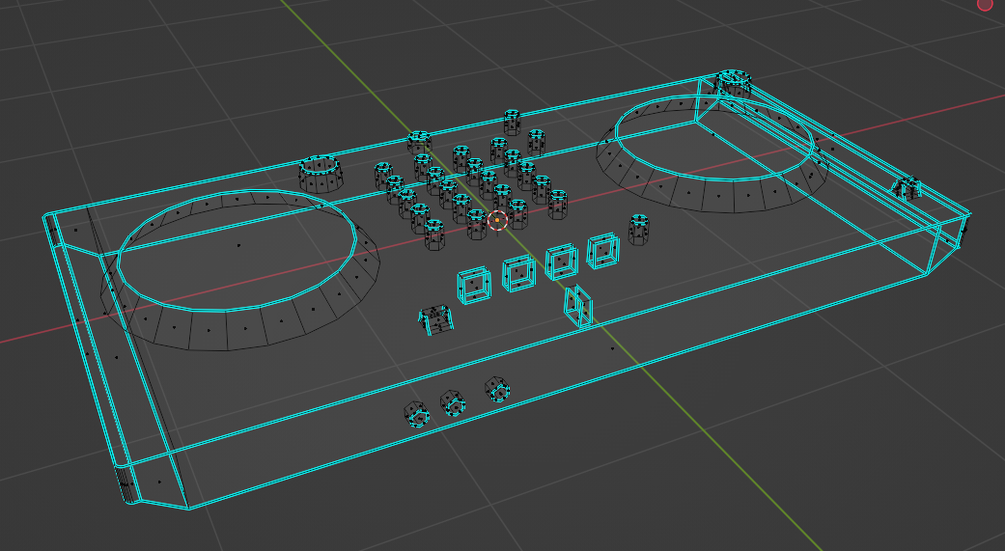The image size is (1005, 551).
Task: Select the upright crossfader frame below the pads
Action: (x=578, y=306)
